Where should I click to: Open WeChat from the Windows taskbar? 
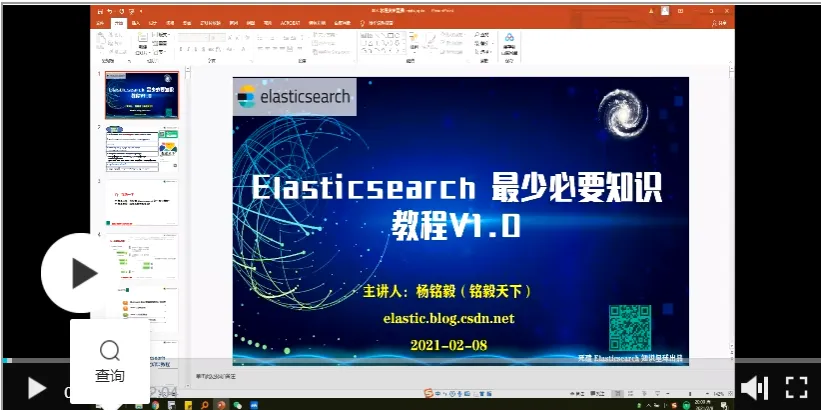pyautogui.click(x=237, y=405)
